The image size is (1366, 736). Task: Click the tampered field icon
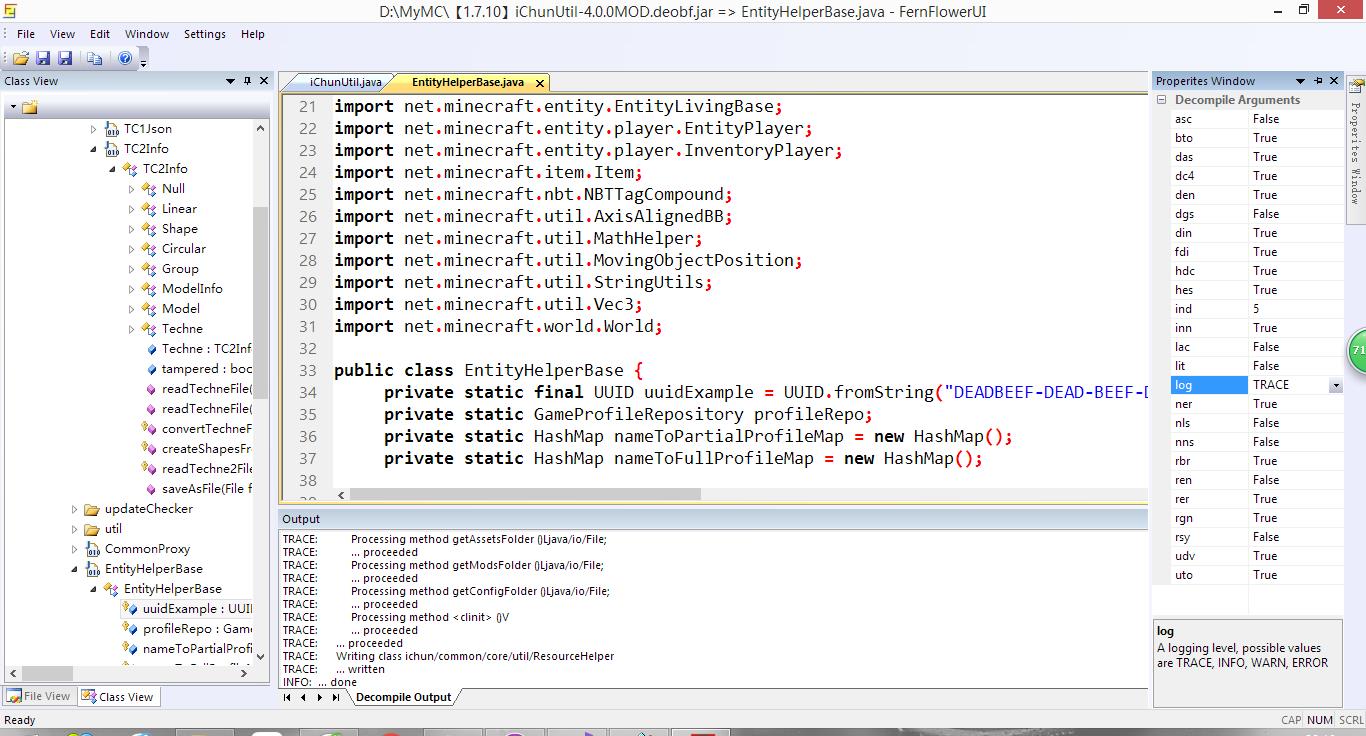(x=151, y=369)
